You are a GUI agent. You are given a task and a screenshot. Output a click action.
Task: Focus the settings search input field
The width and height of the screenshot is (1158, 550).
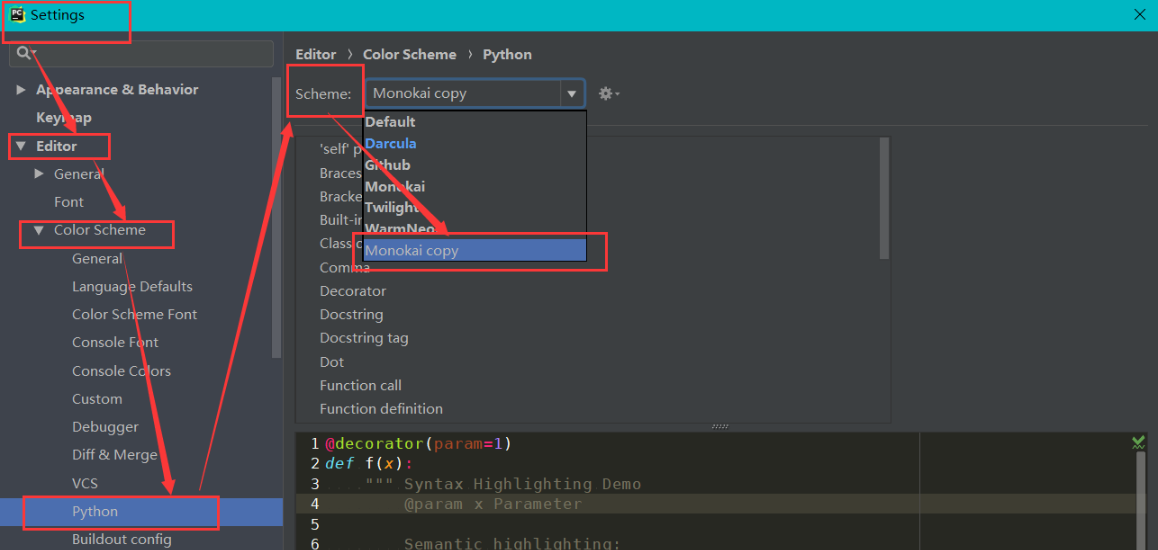coord(141,53)
